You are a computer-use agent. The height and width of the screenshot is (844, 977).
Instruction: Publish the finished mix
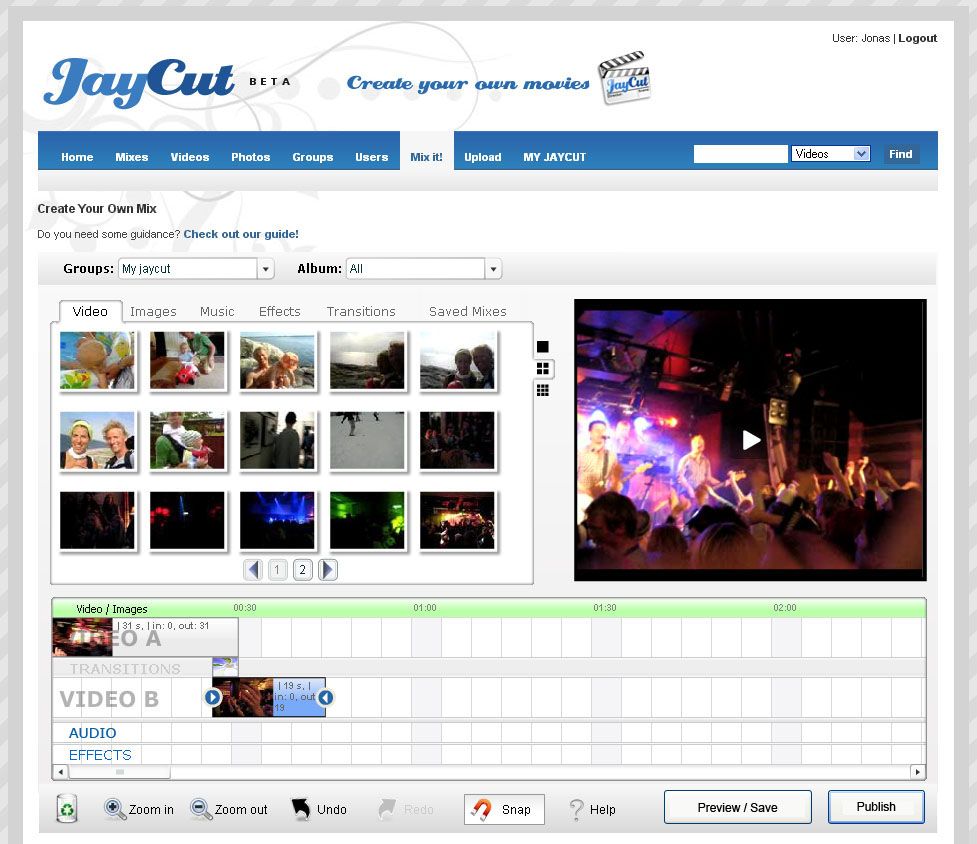[x=875, y=806]
